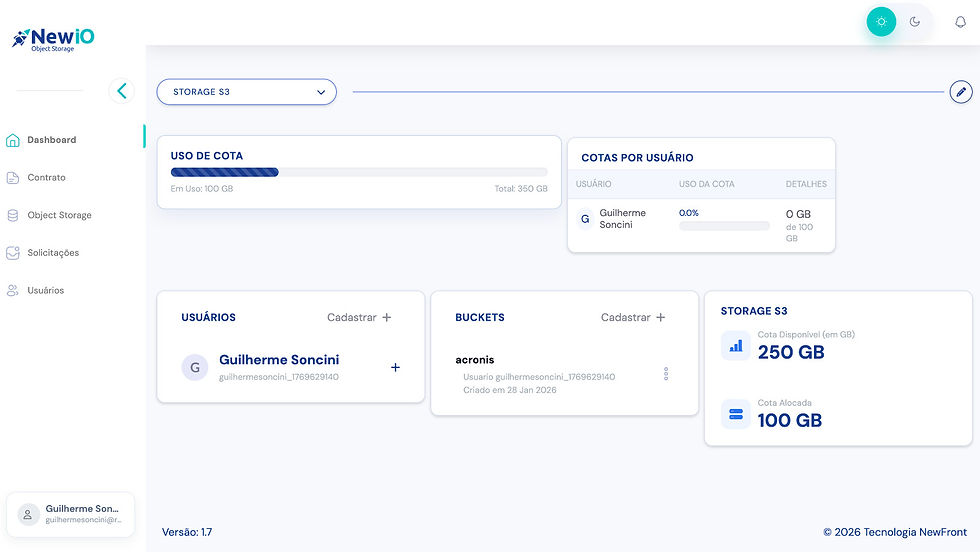980x552 pixels.
Task: Open acronis bucket three-dot options menu
Action: (x=666, y=374)
